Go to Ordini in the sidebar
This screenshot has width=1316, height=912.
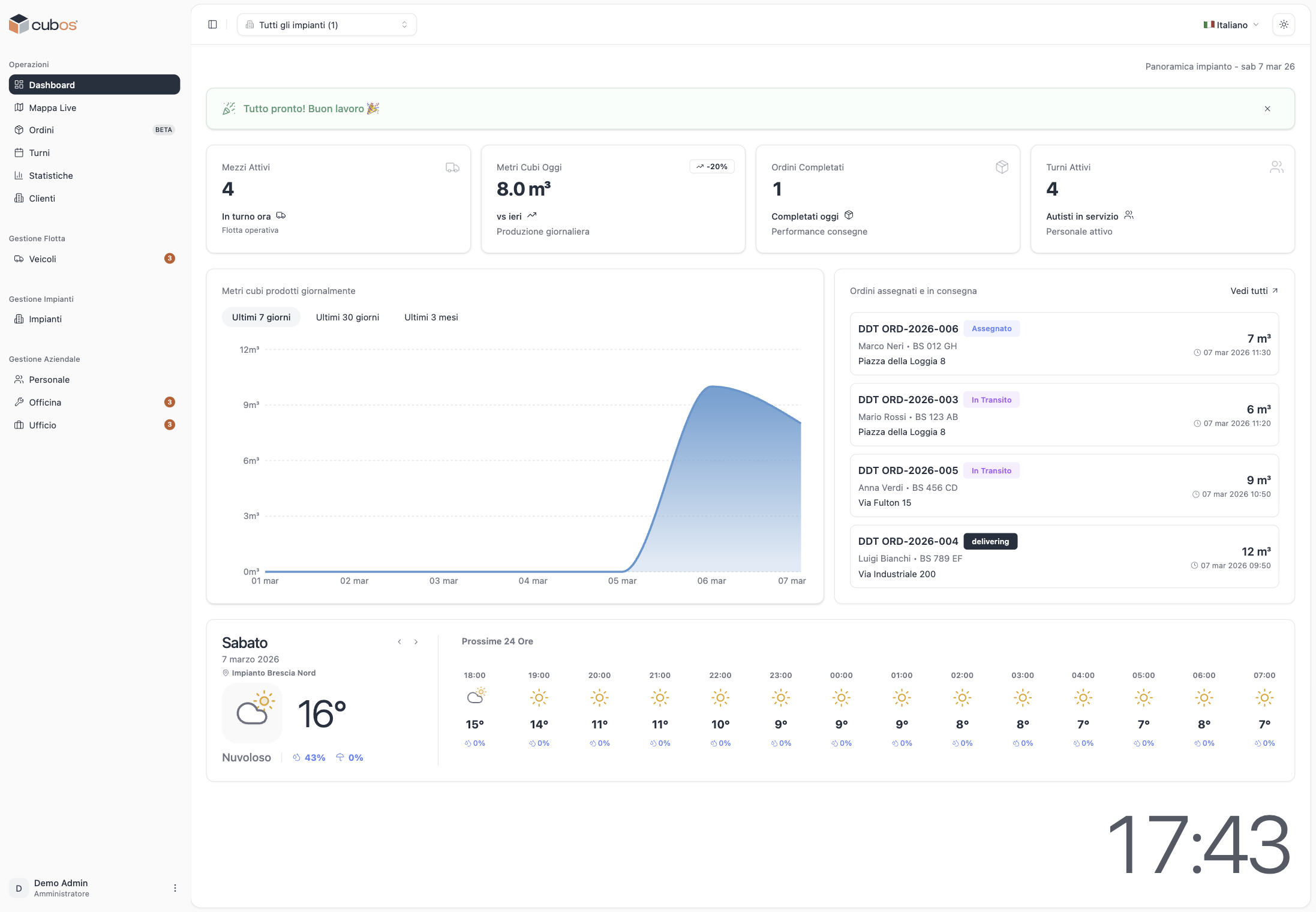pyautogui.click(x=41, y=130)
